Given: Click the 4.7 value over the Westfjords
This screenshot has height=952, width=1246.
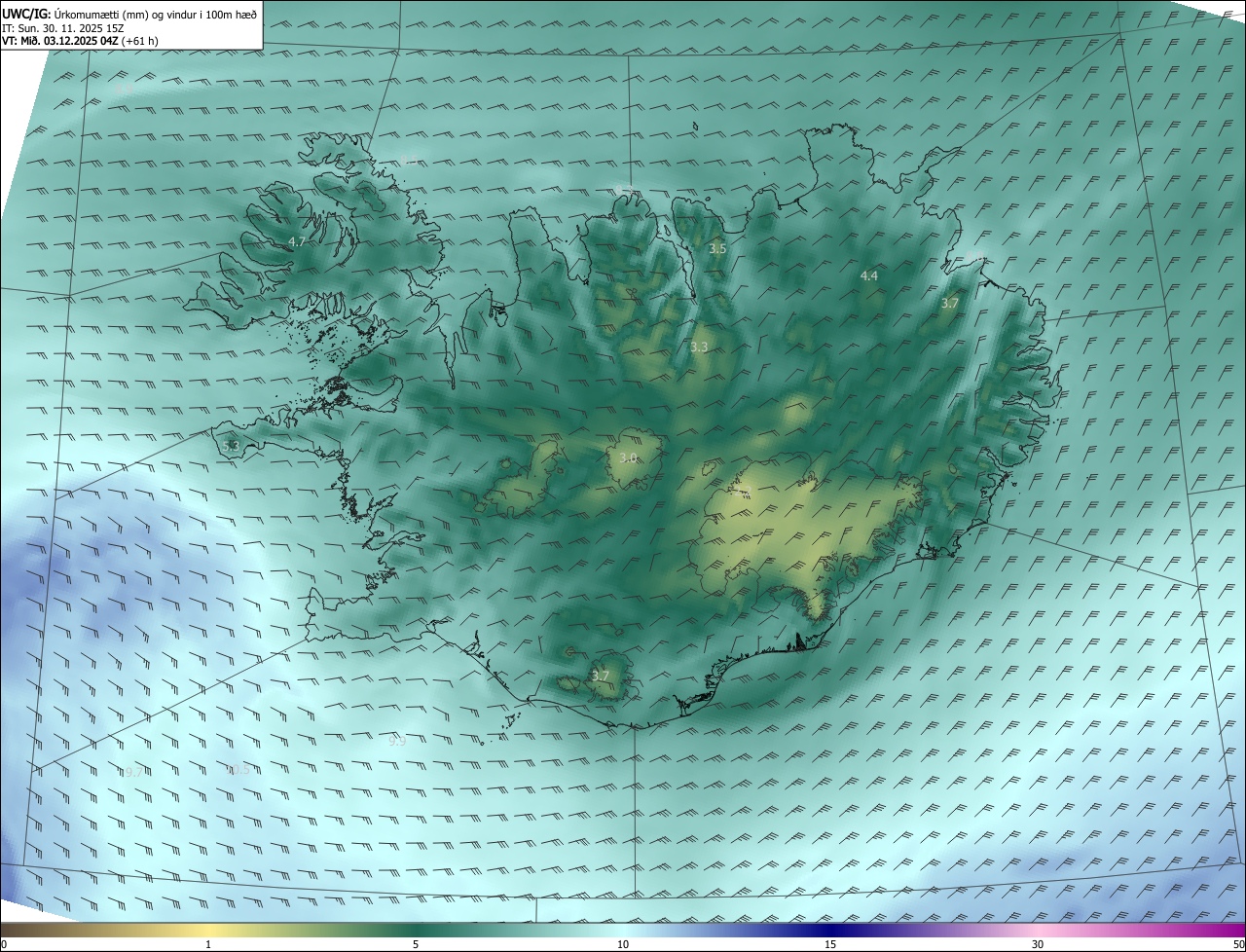Looking at the screenshot, I should click(297, 241).
